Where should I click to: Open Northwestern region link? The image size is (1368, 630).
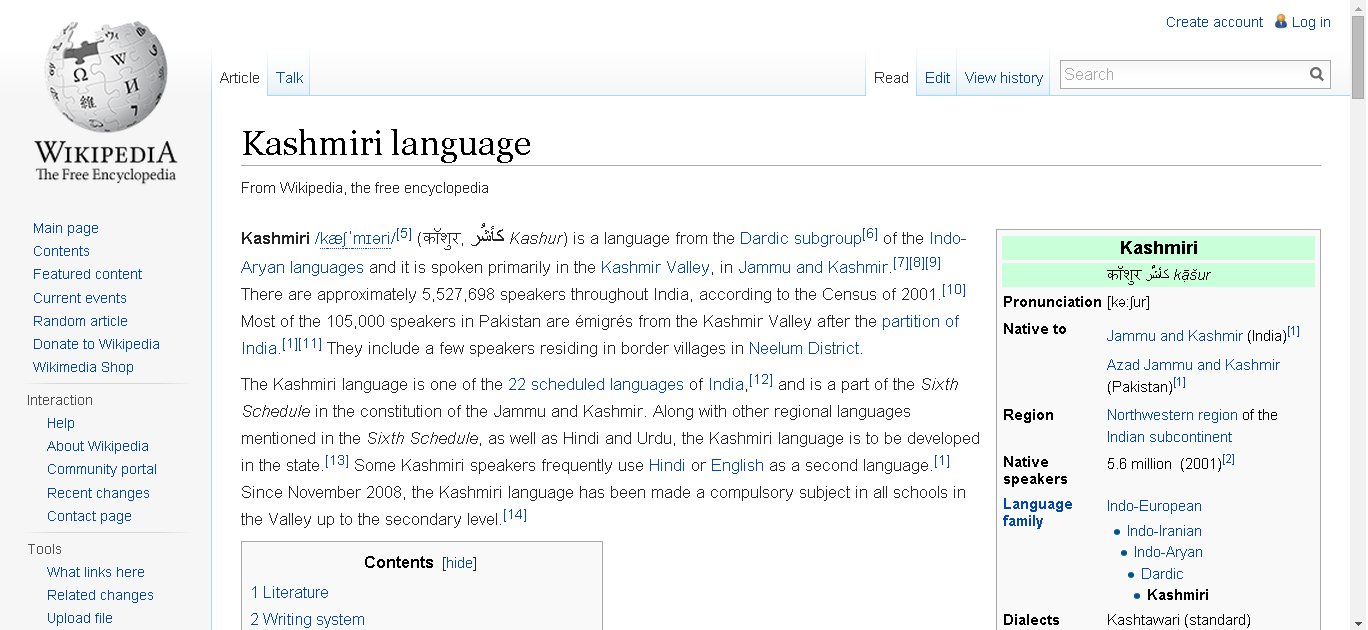pyautogui.click(x=1172, y=415)
